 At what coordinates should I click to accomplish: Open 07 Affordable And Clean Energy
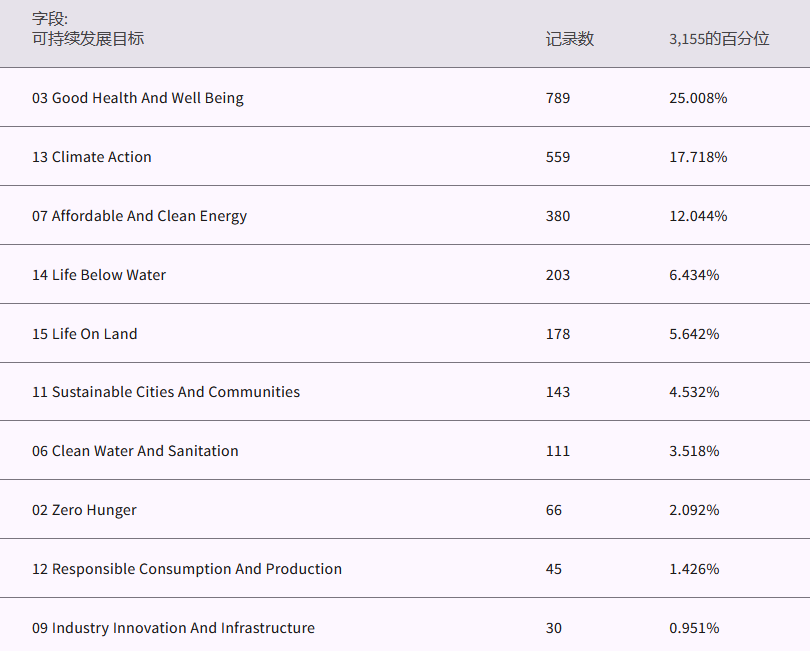tap(139, 216)
